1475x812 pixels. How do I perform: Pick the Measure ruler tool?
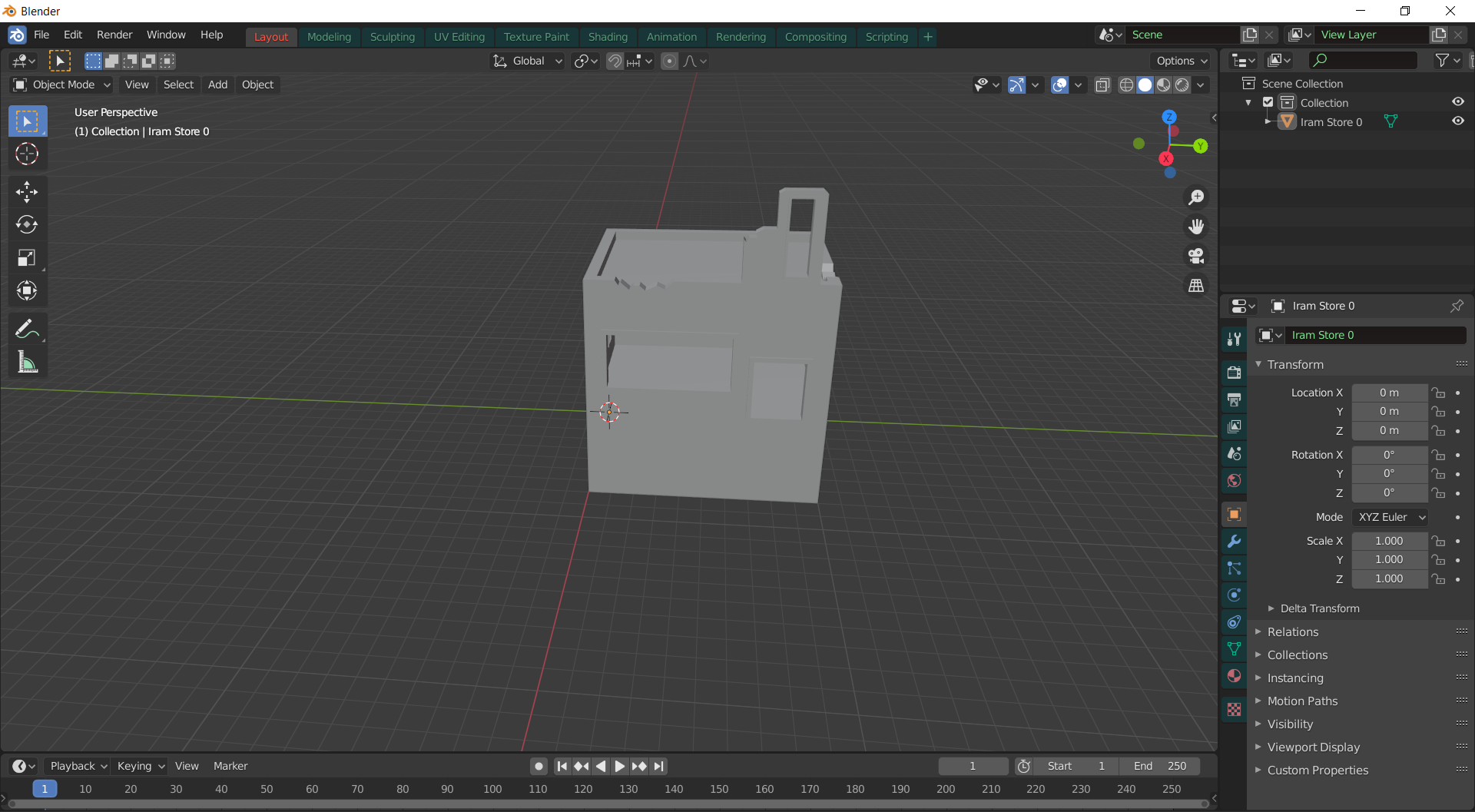(27, 363)
